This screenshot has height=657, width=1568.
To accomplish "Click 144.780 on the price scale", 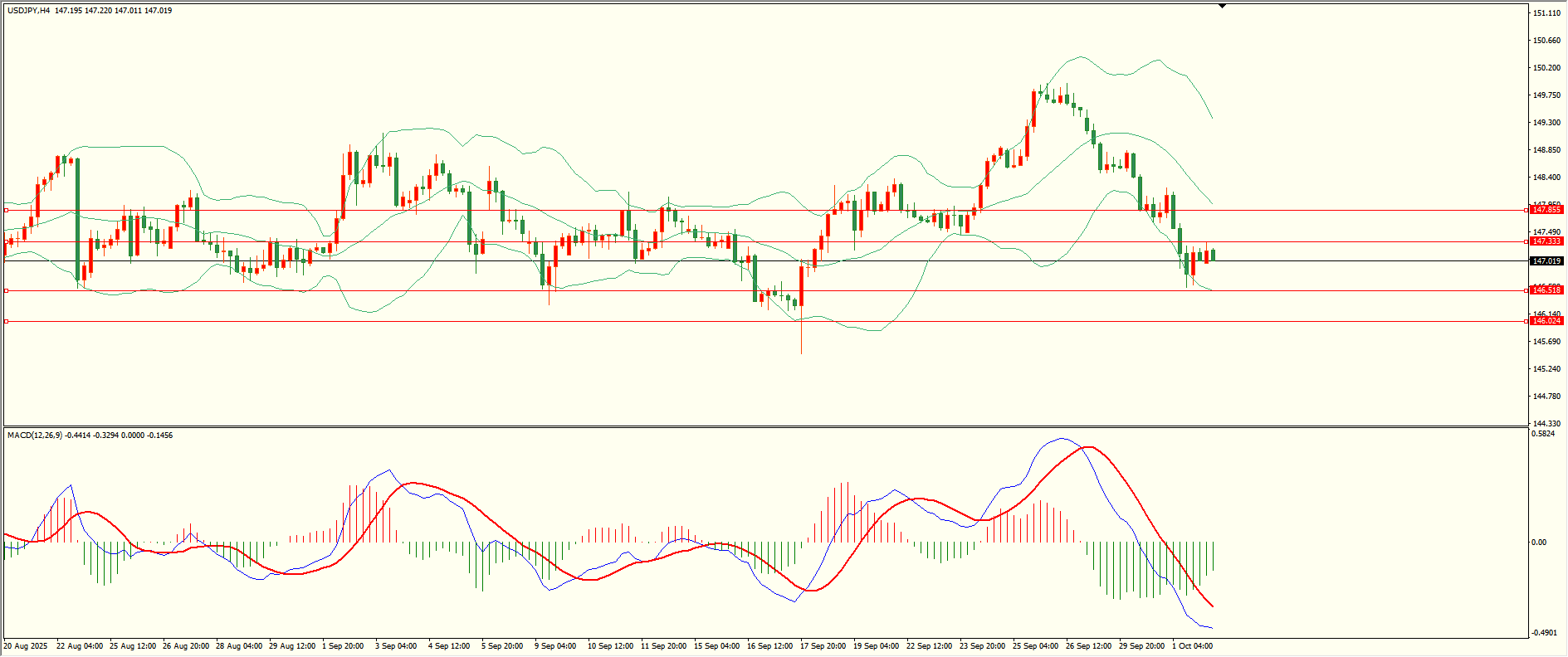I will 1546,397.
